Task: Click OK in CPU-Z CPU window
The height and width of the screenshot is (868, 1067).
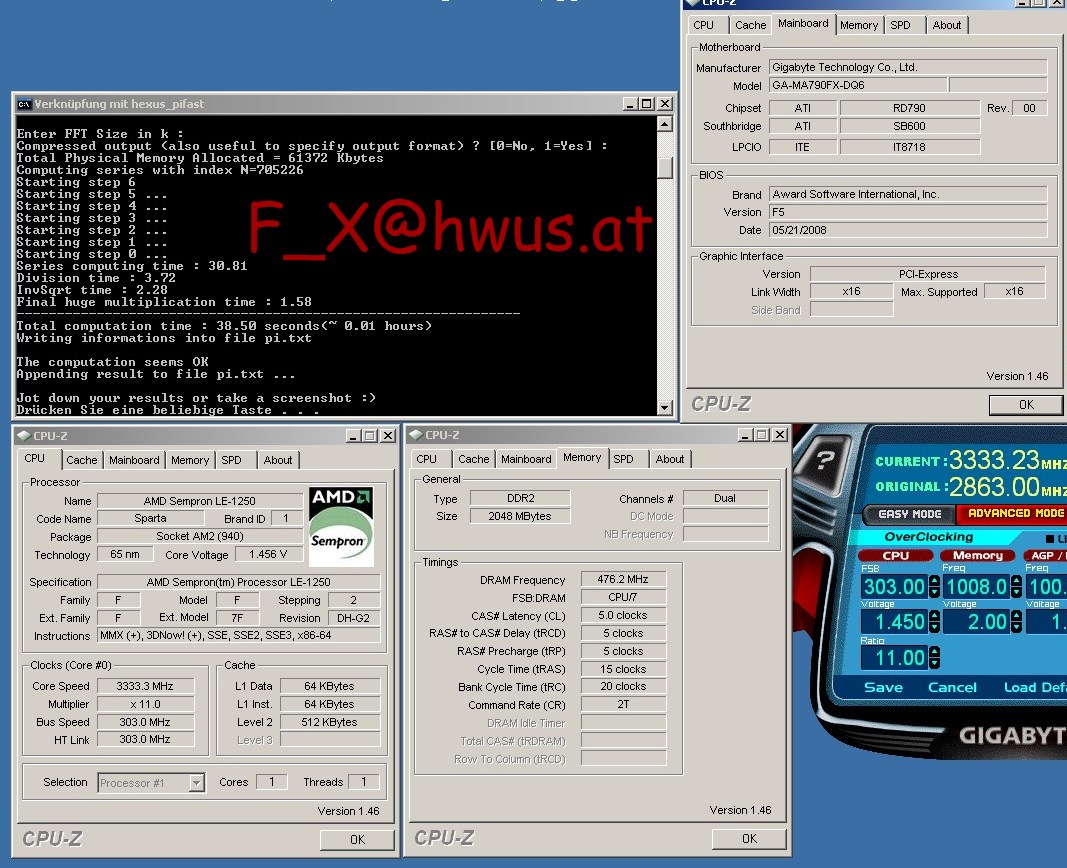Action: tap(357, 839)
